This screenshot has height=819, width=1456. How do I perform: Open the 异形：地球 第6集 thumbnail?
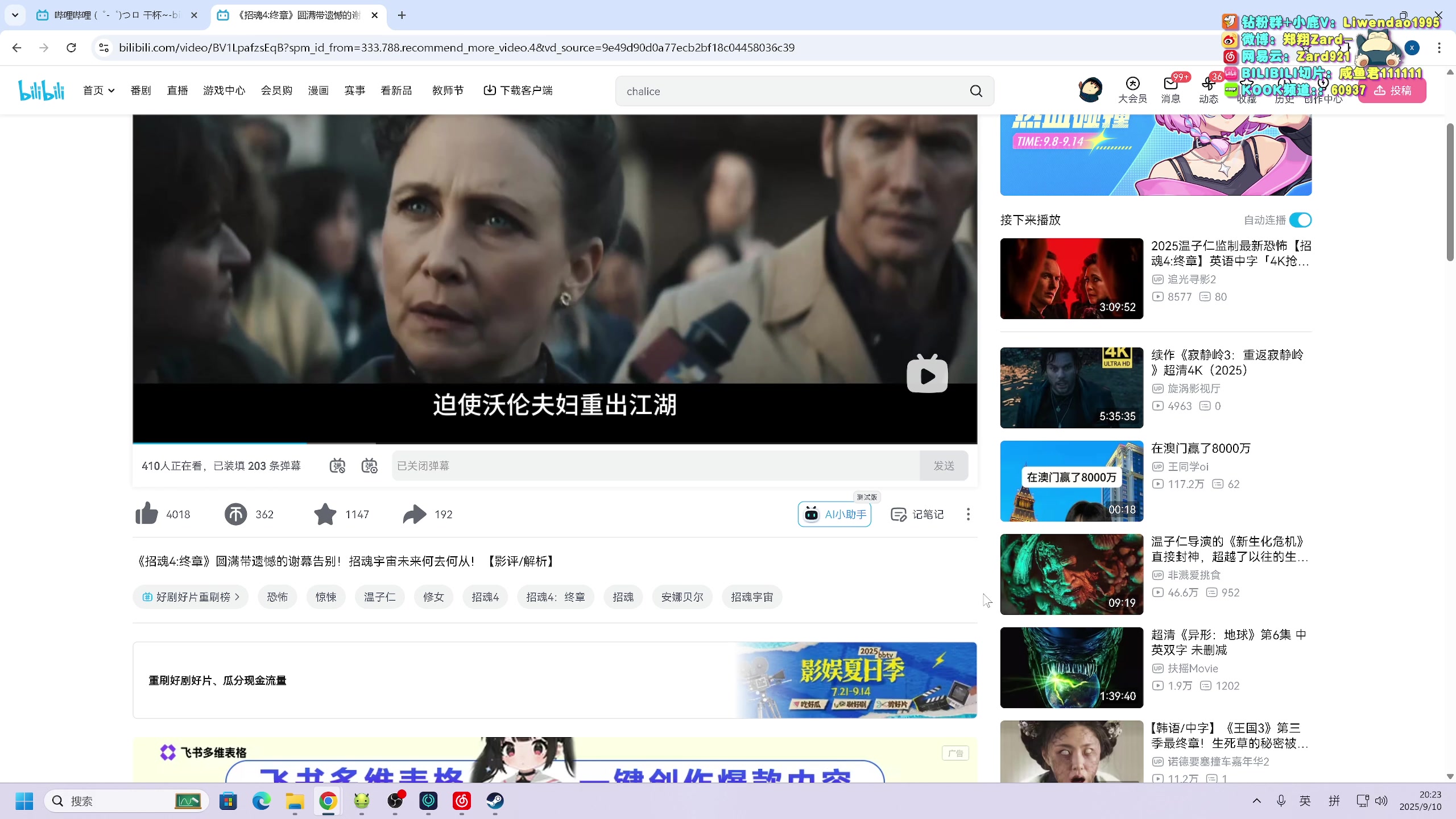(1072, 668)
